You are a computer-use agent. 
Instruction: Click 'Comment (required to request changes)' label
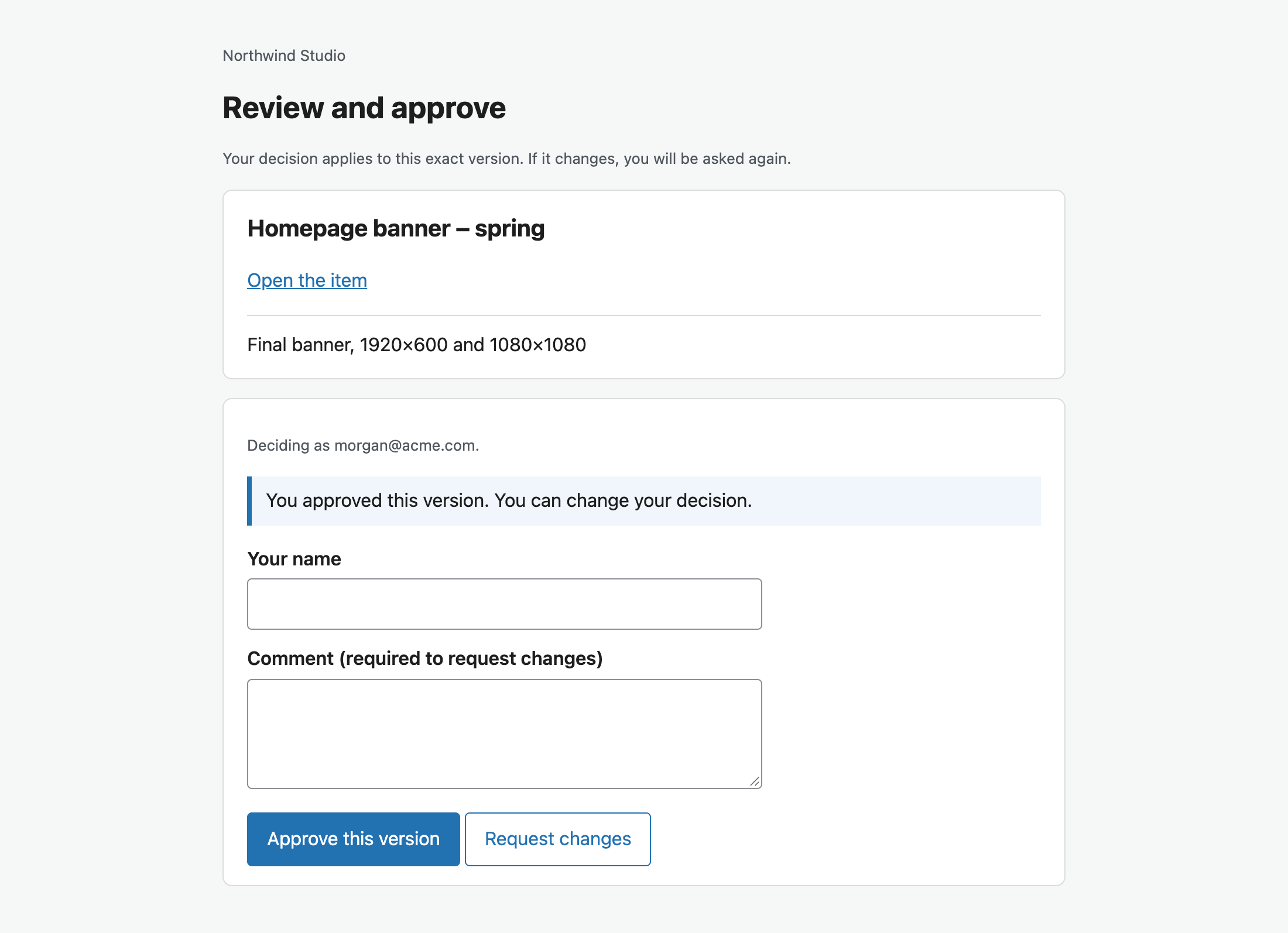[424, 658]
